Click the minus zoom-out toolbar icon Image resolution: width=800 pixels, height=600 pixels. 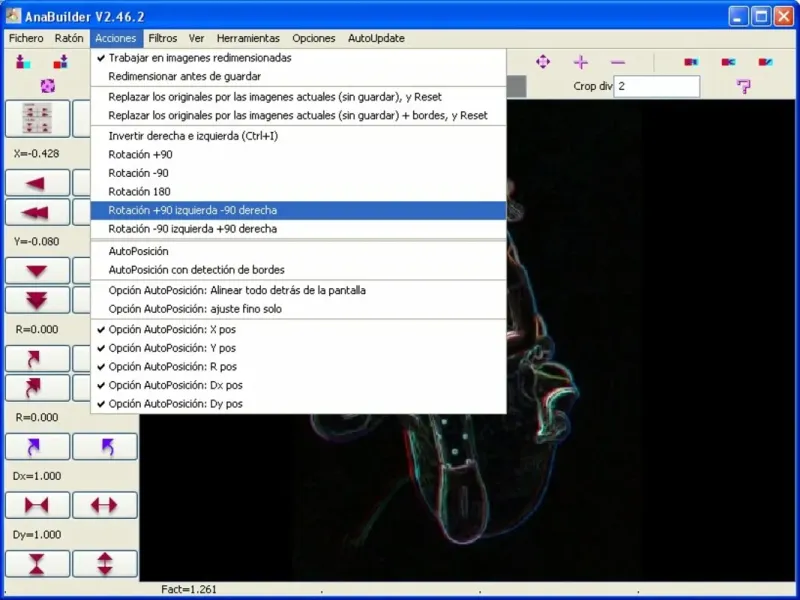[618, 62]
